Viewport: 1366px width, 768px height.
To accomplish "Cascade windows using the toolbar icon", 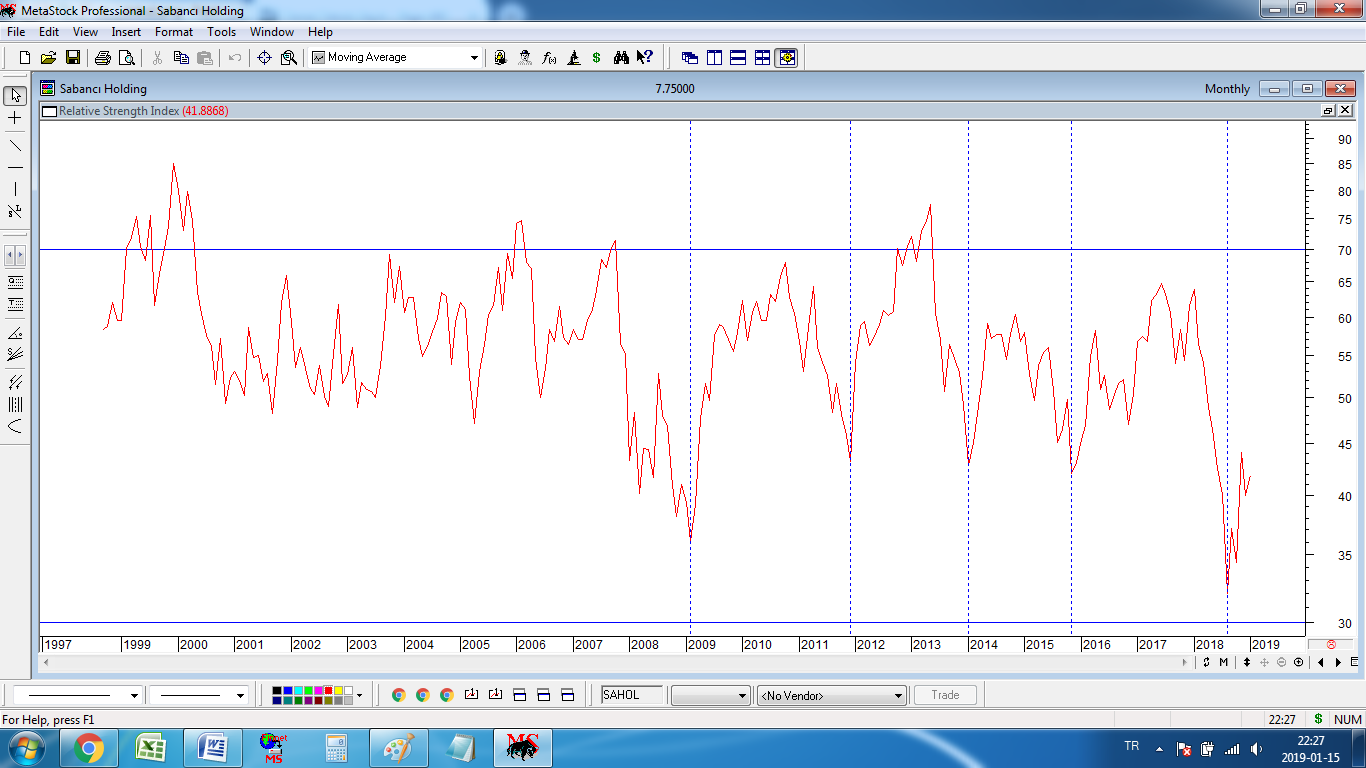I will click(x=690, y=58).
